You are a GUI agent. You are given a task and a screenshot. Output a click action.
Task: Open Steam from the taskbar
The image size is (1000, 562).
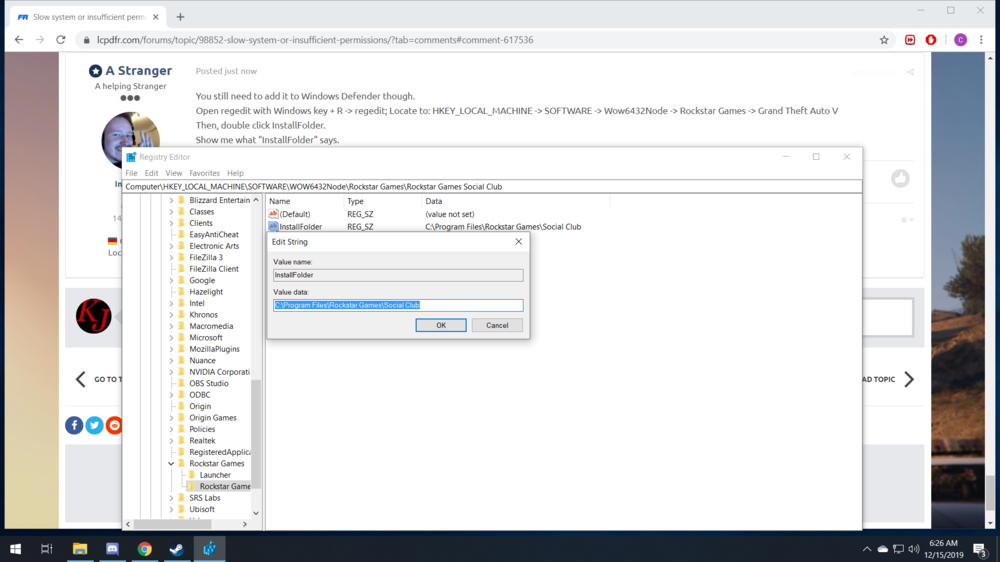(x=177, y=549)
